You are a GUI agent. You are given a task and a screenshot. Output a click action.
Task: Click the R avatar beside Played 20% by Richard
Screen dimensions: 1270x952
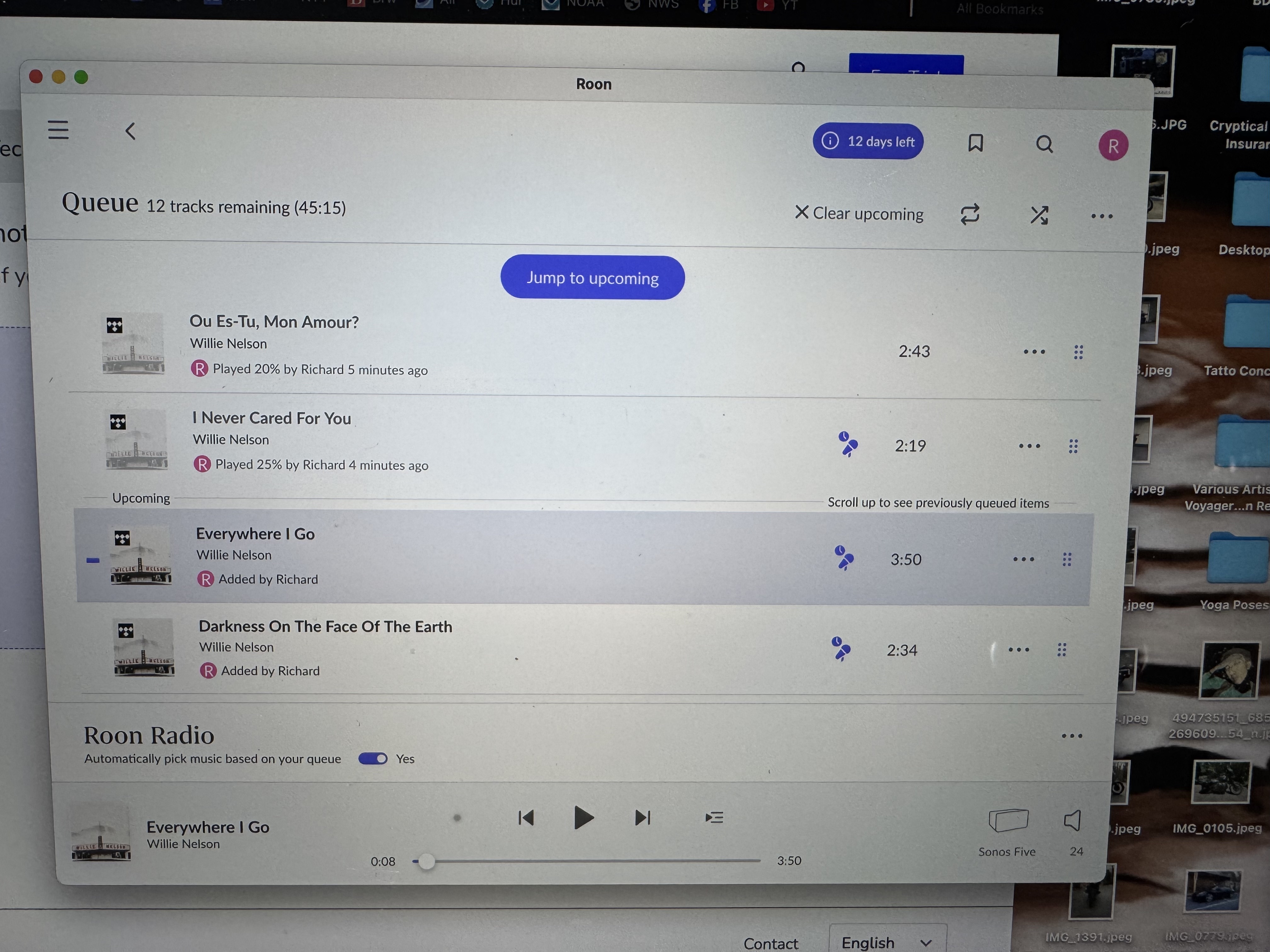pos(199,368)
